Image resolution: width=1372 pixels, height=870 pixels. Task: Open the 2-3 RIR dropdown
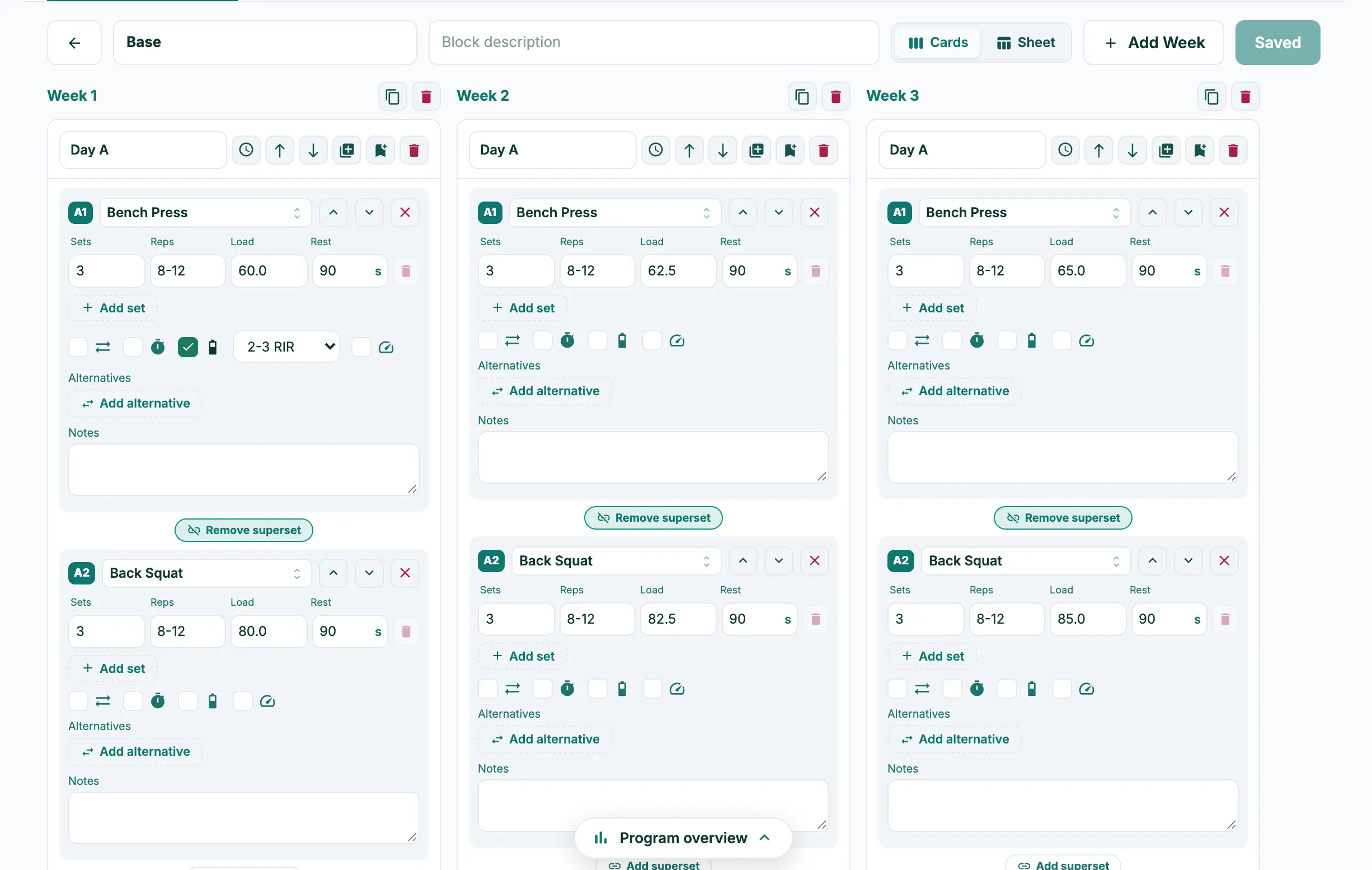click(x=286, y=347)
